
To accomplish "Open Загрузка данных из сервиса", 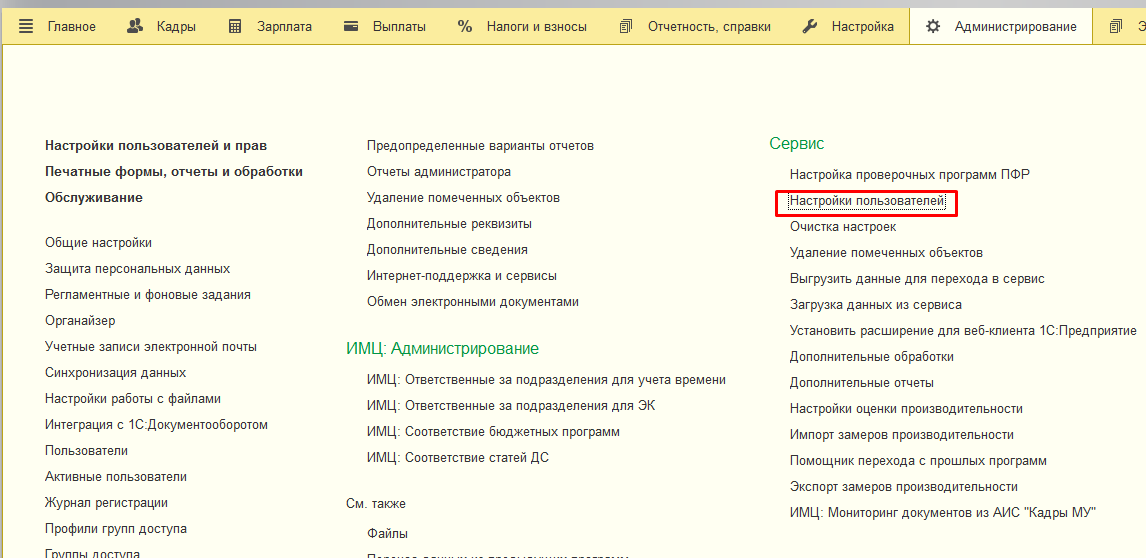I will pyautogui.click(x=876, y=304).
